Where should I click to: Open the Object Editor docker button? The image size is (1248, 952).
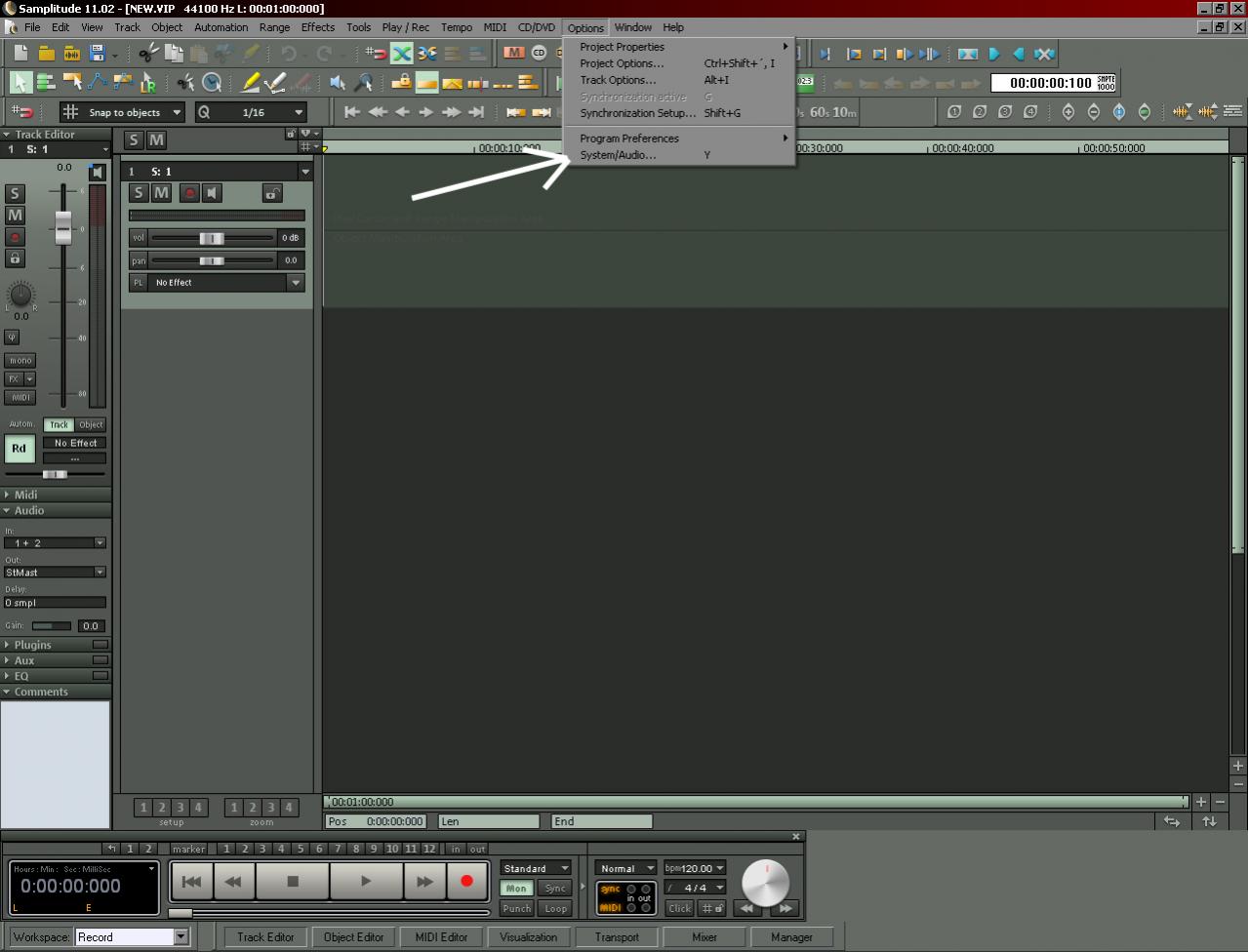pyautogui.click(x=353, y=937)
